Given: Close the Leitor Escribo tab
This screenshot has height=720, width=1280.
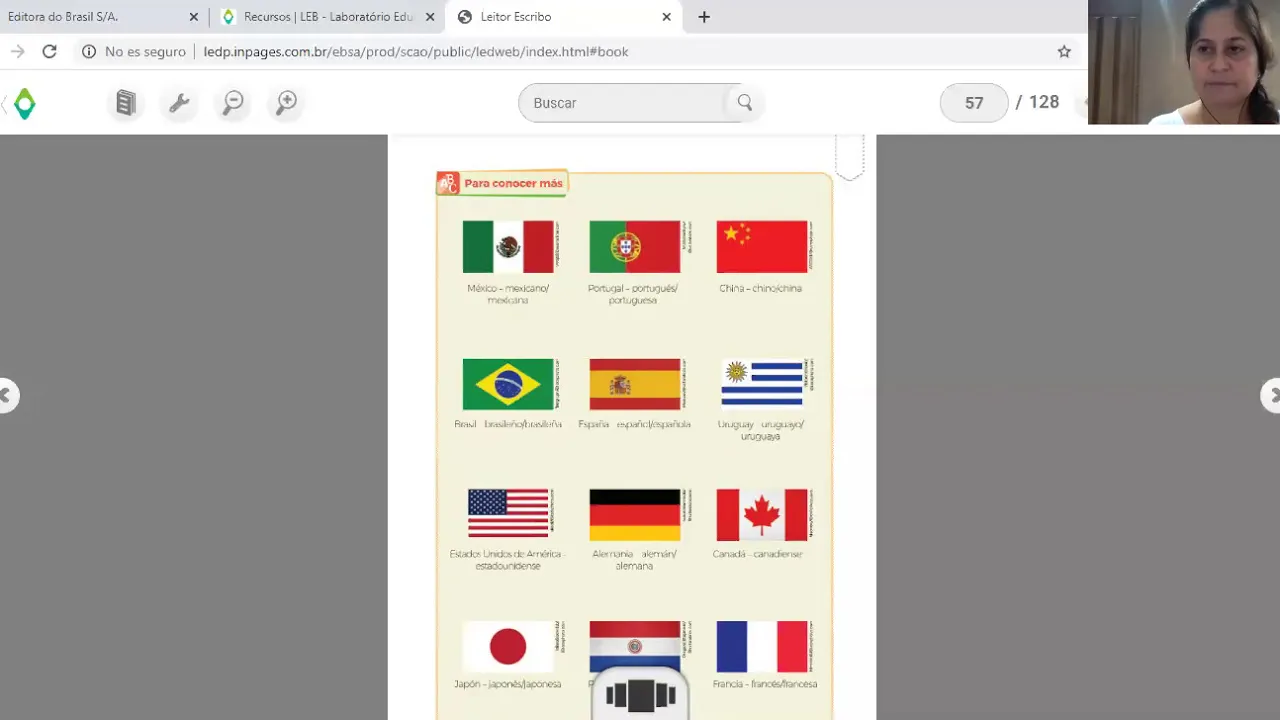Looking at the screenshot, I should point(667,17).
